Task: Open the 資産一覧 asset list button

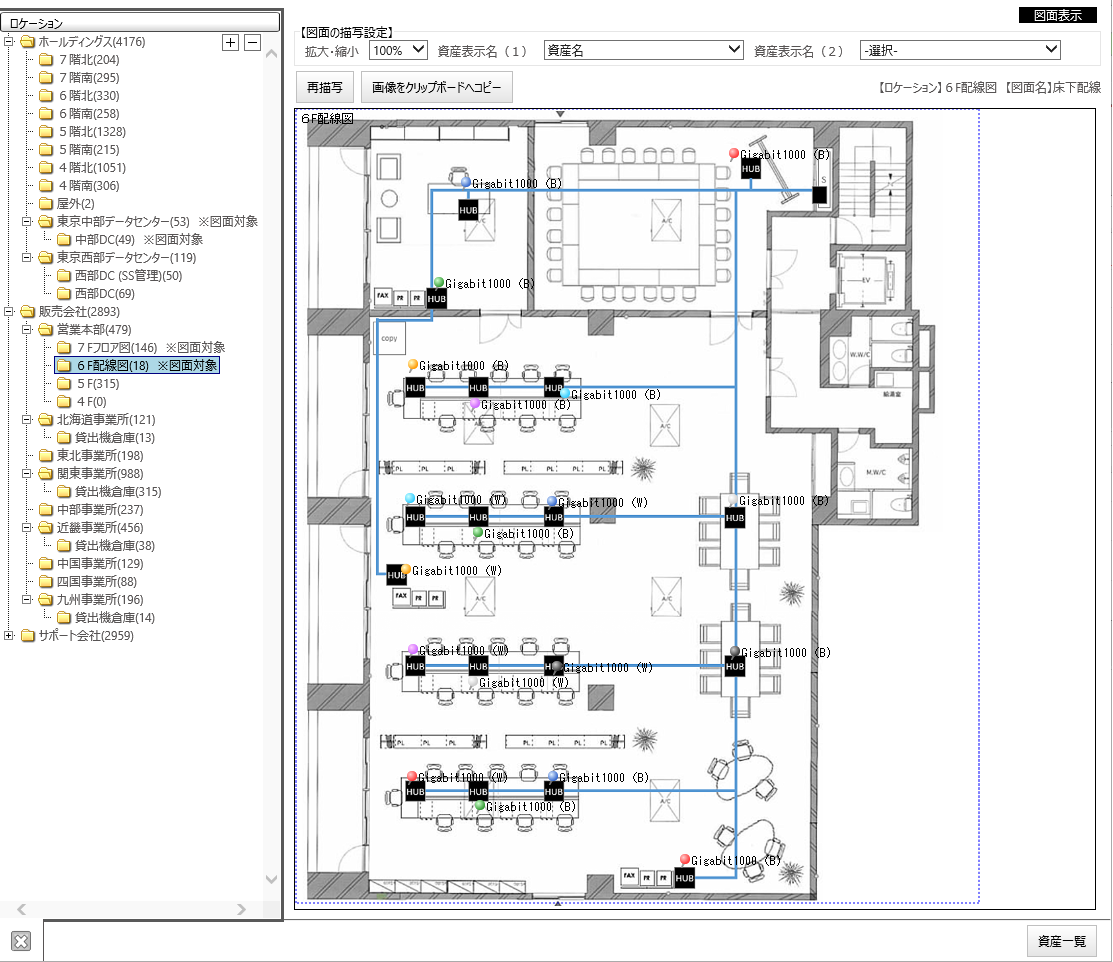Action: coord(1062,941)
